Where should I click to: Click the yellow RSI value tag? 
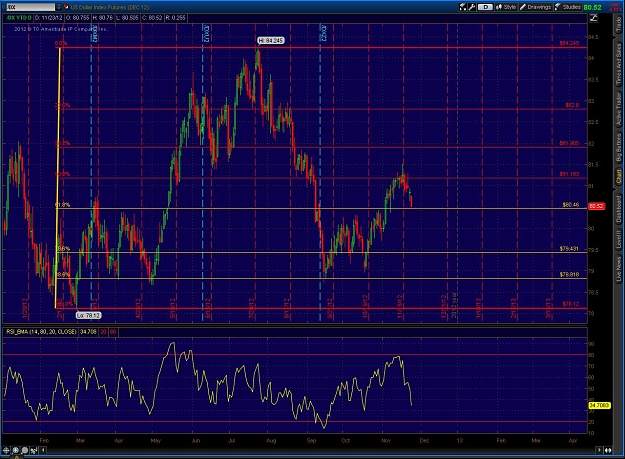(x=599, y=405)
